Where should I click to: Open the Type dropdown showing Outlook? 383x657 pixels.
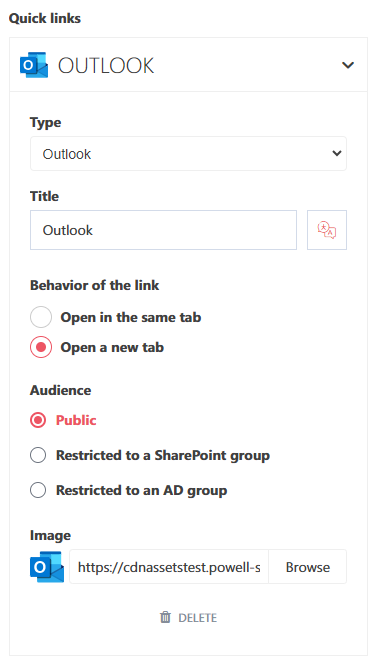click(188, 153)
